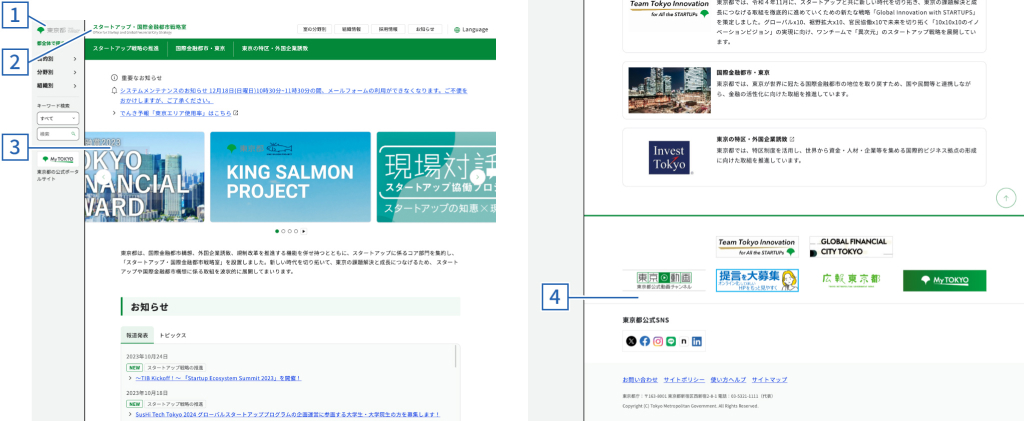Screen dimensions: 1024x421
Task: Click the 採用情報 header button
Action: click(x=389, y=29)
